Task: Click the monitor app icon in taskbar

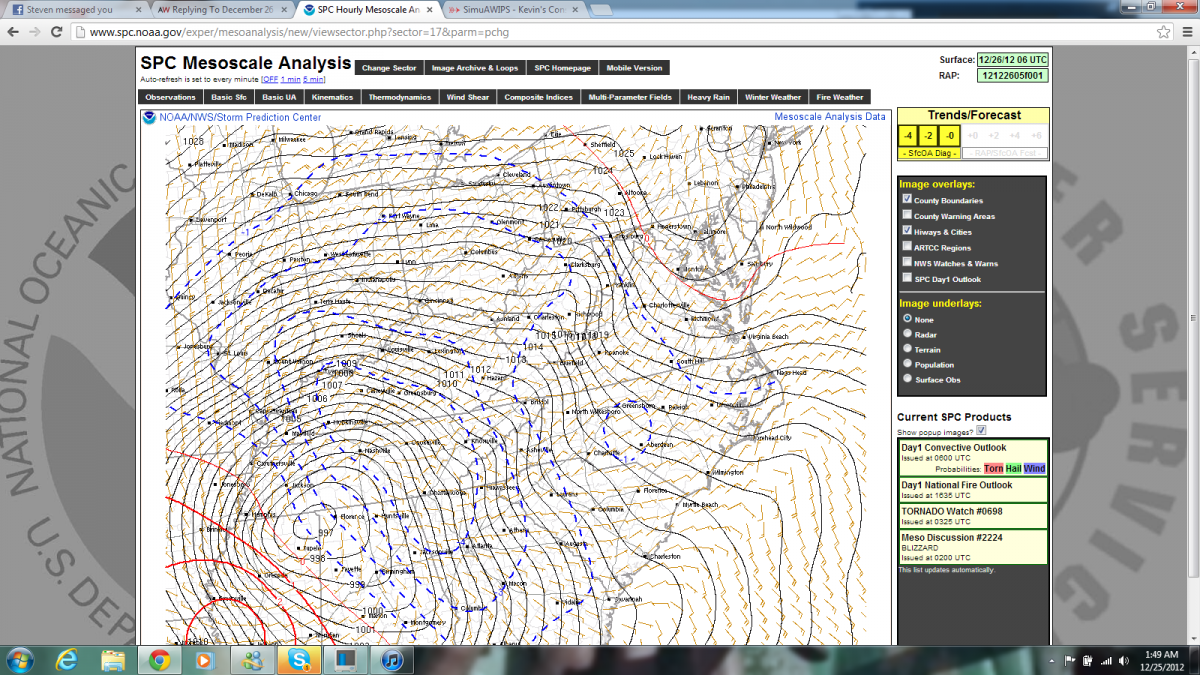Action: click(x=345, y=661)
